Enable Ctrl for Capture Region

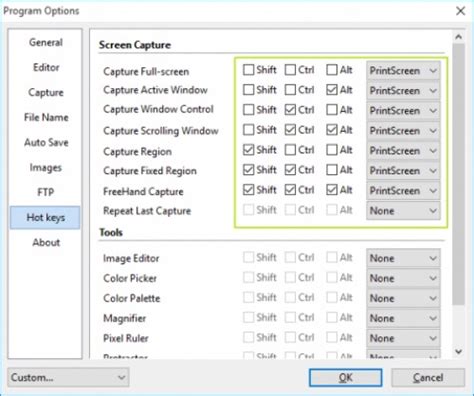pos(290,150)
